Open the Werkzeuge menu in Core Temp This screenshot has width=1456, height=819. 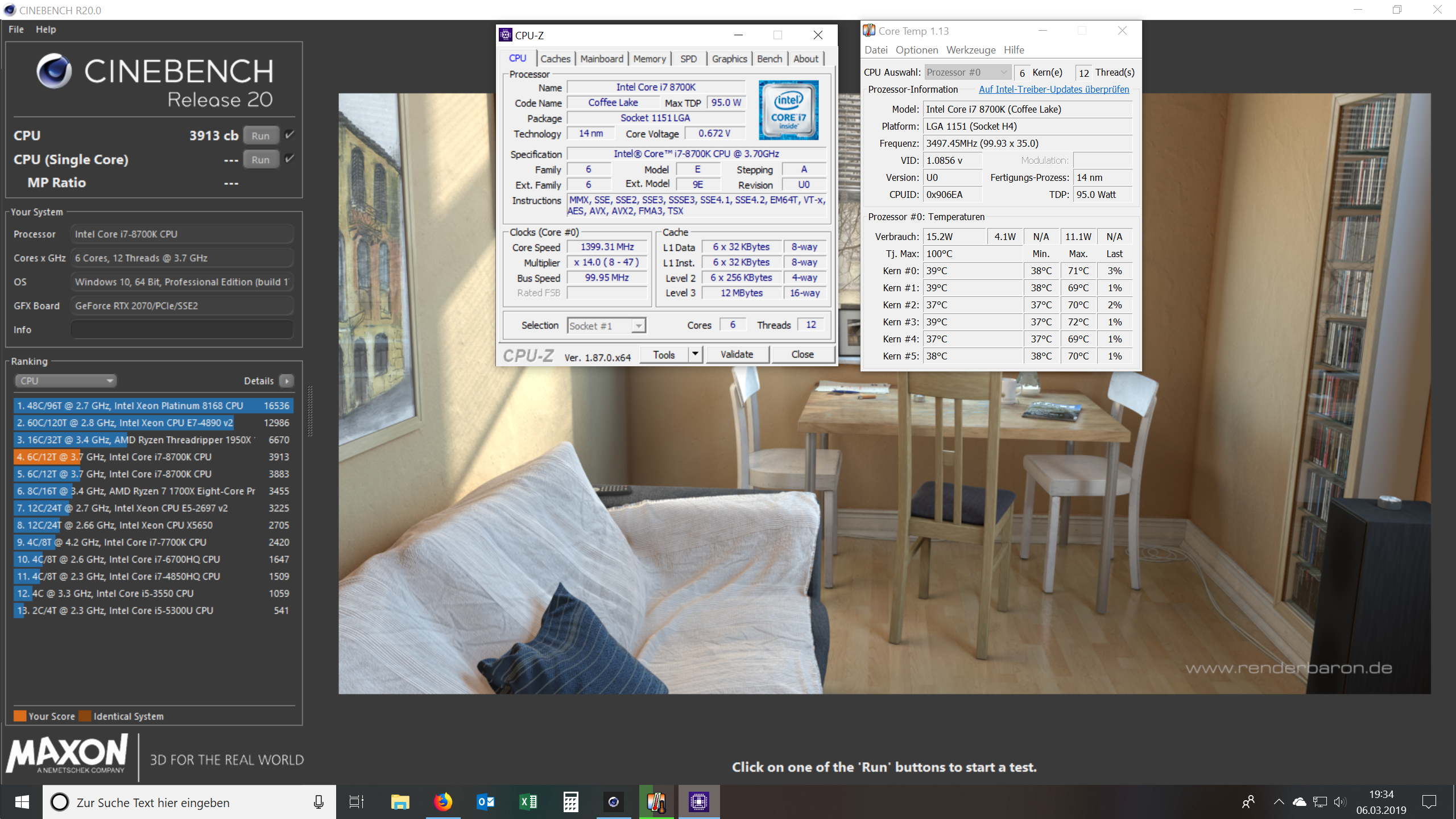click(970, 50)
